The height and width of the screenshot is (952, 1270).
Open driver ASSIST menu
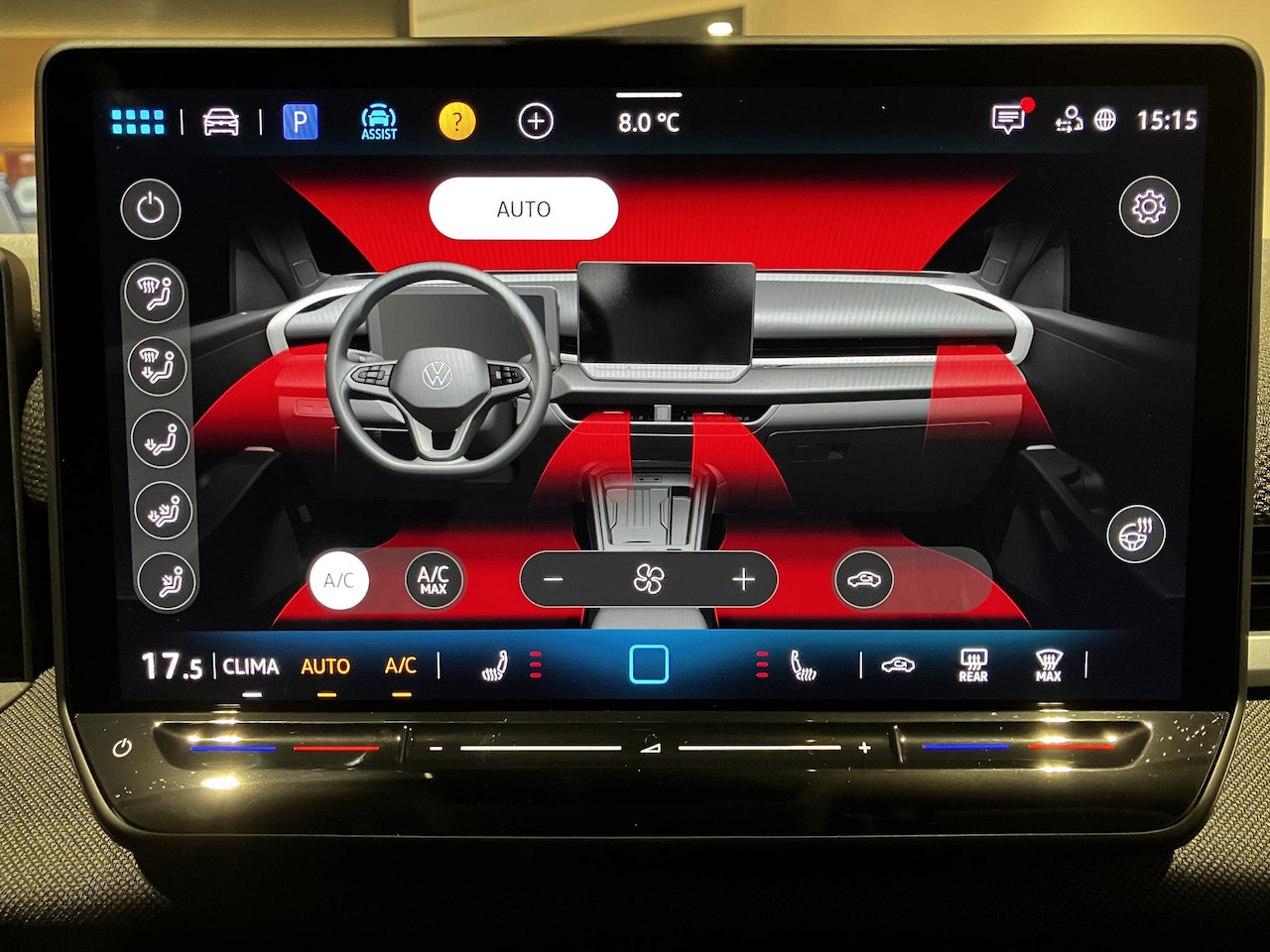coord(378,122)
